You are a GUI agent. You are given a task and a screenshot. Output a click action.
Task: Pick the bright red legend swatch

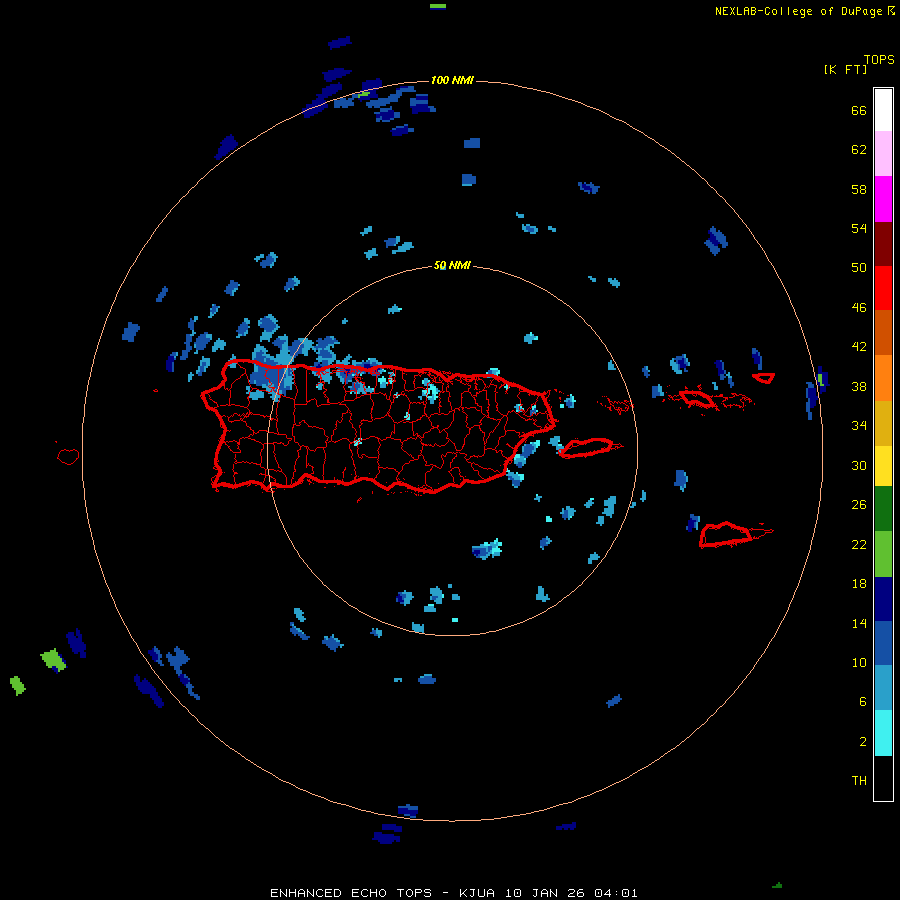[883, 288]
